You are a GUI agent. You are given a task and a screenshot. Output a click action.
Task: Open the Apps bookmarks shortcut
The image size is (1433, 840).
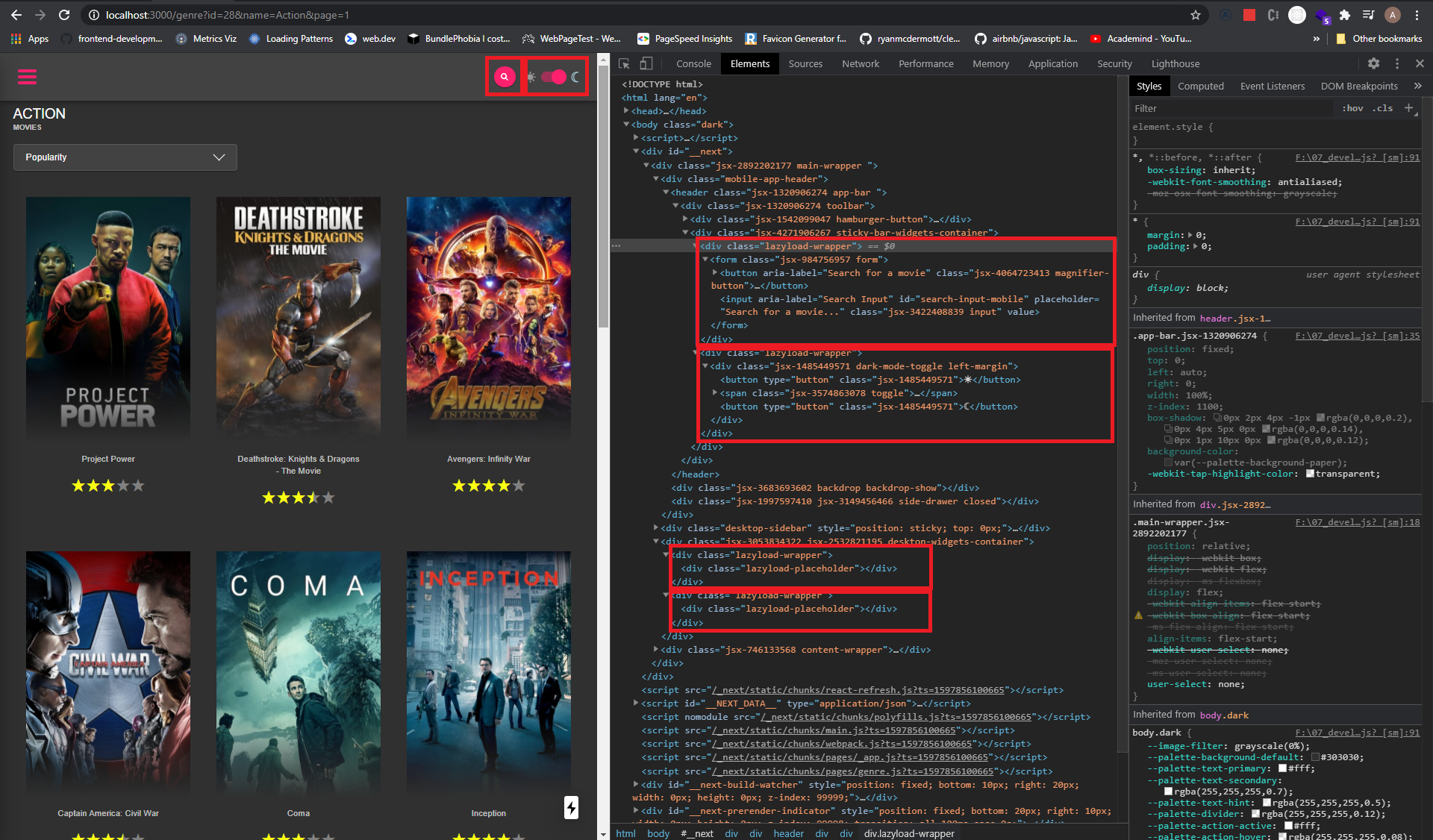30,39
